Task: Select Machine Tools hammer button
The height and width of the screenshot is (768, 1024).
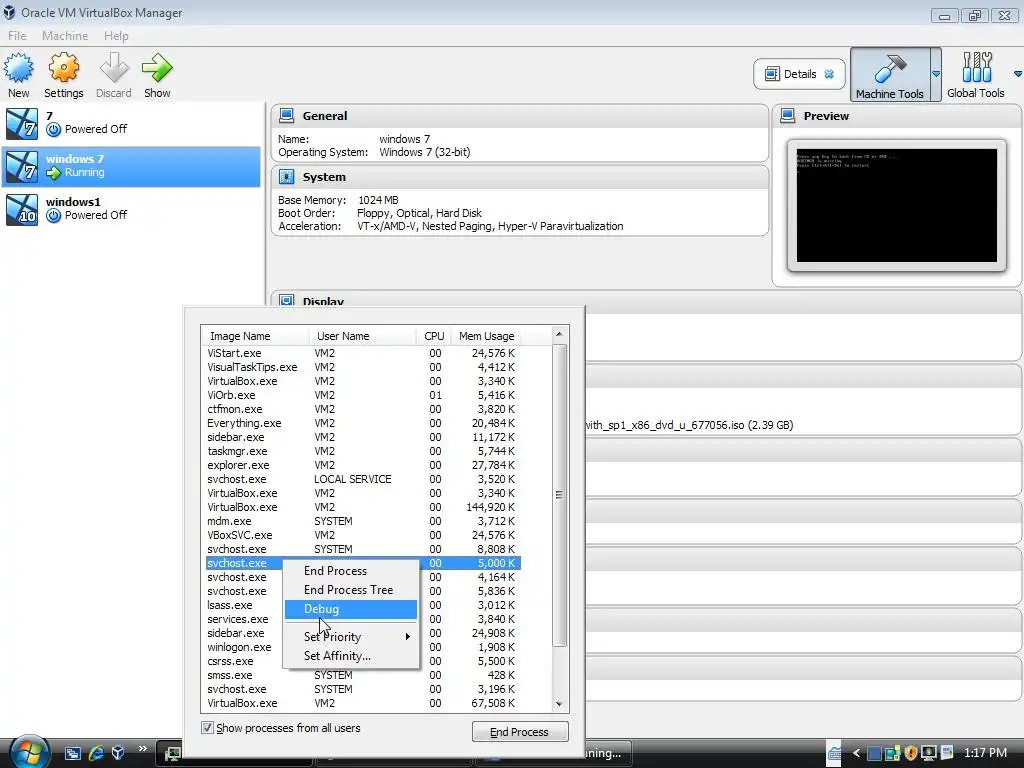Action: 890,74
